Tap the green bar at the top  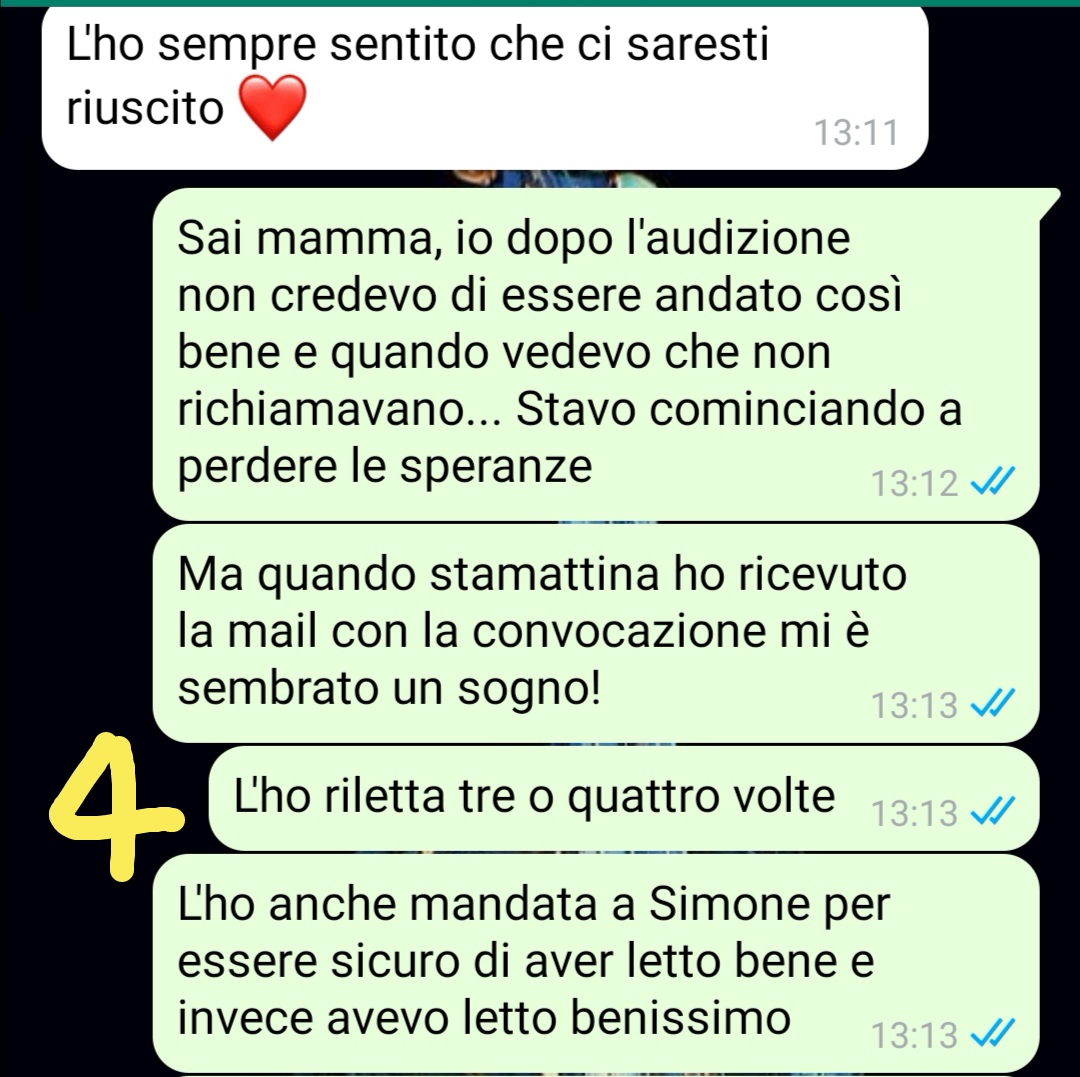[x=540, y=3]
